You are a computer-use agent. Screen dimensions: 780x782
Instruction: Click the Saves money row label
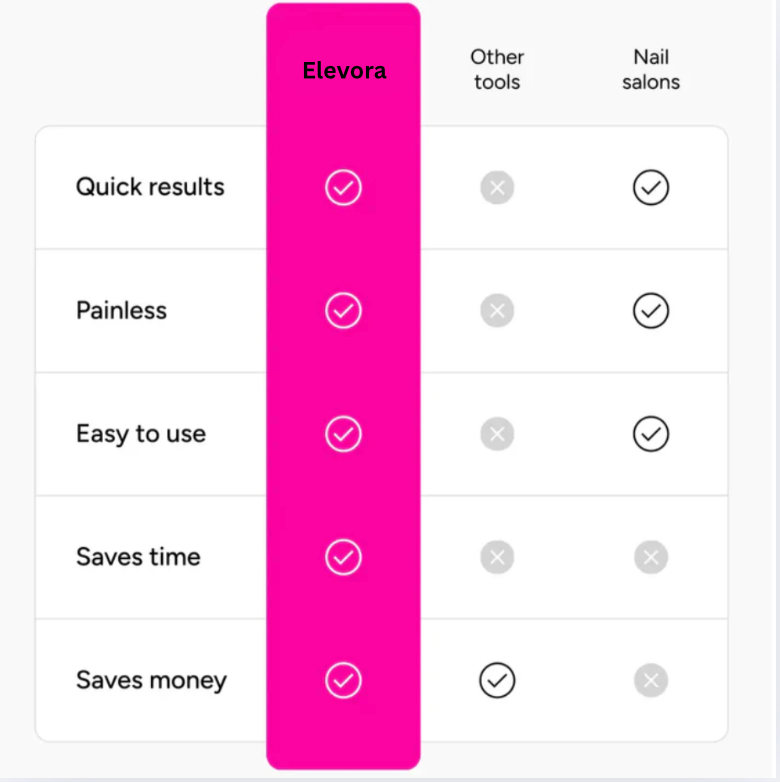[151, 681]
